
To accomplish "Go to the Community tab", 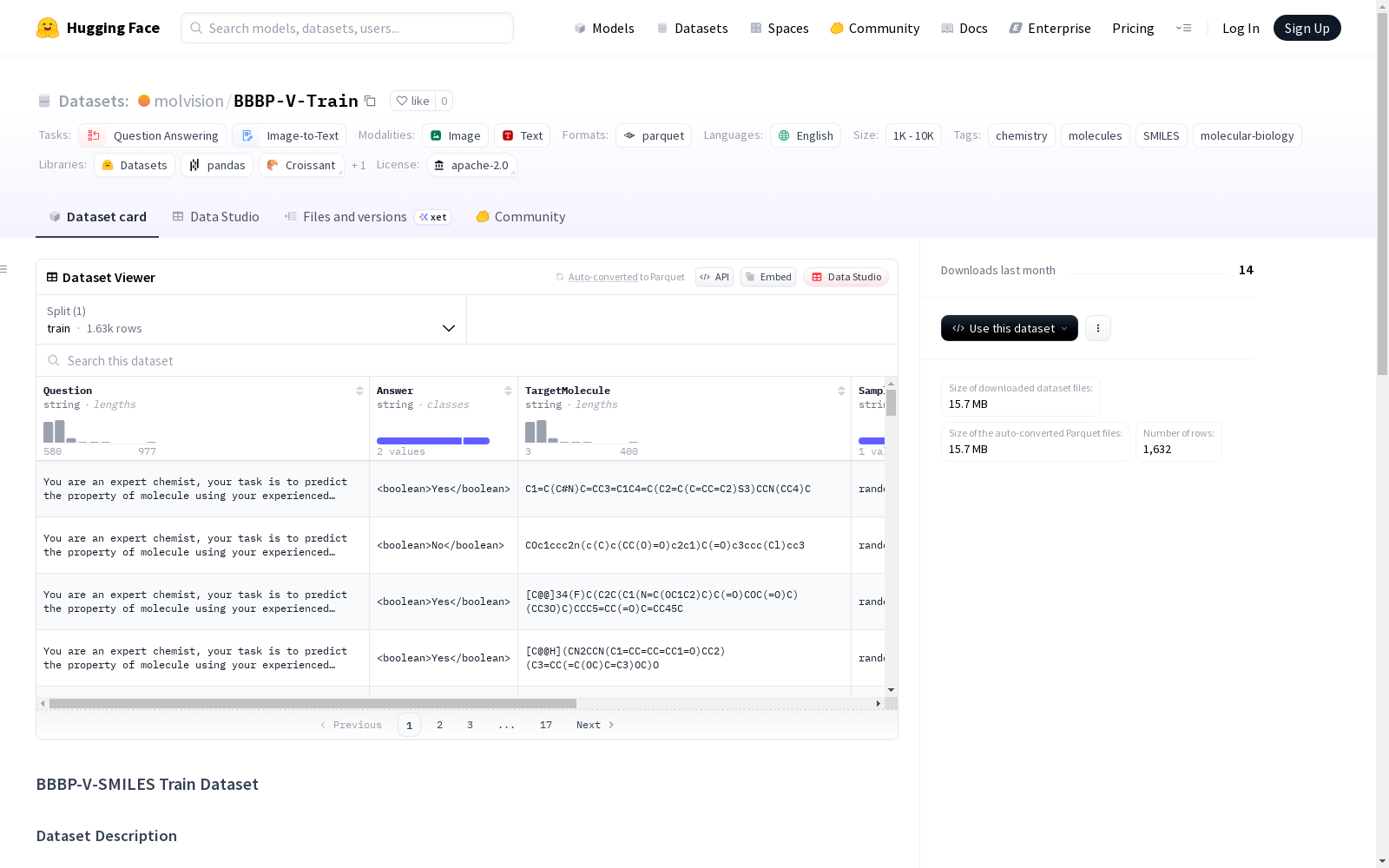I will tap(520, 217).
